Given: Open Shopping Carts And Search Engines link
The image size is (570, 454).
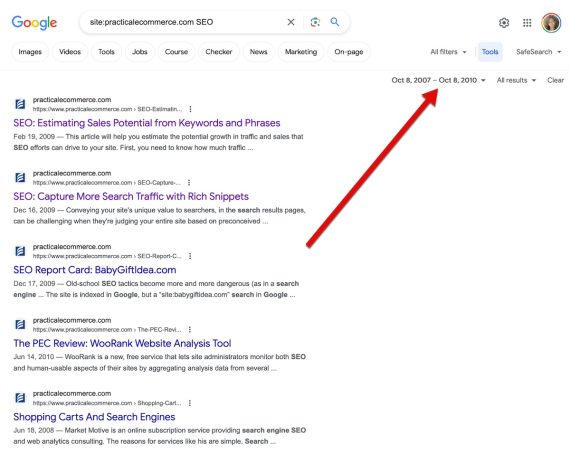Looking at the screenshot, I should coord(94,417).
